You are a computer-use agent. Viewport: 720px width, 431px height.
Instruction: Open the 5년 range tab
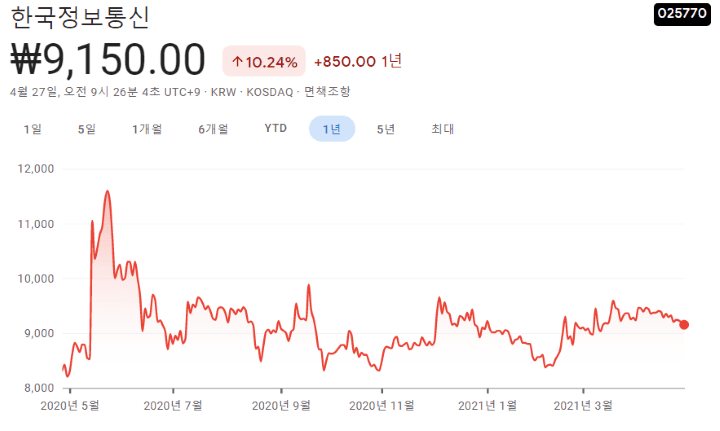(386, 129)
